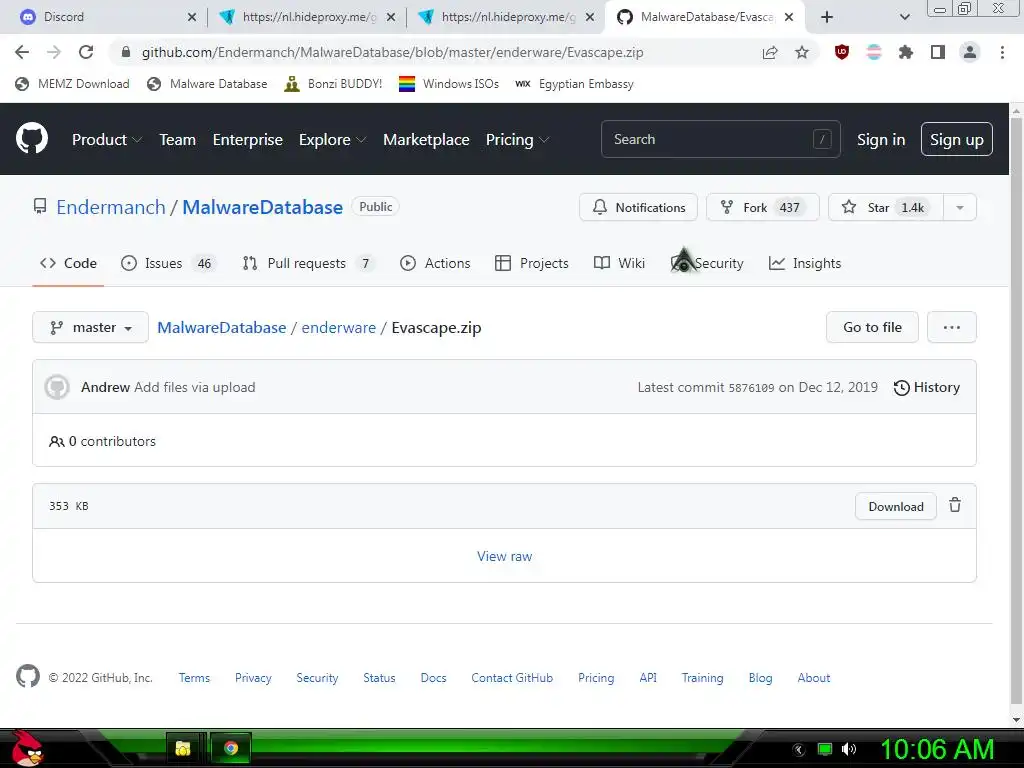The image size is (1024, 768).
Task: Open the volume speaker tray icon
Action: pyautogui.click(x=849, y=749)
